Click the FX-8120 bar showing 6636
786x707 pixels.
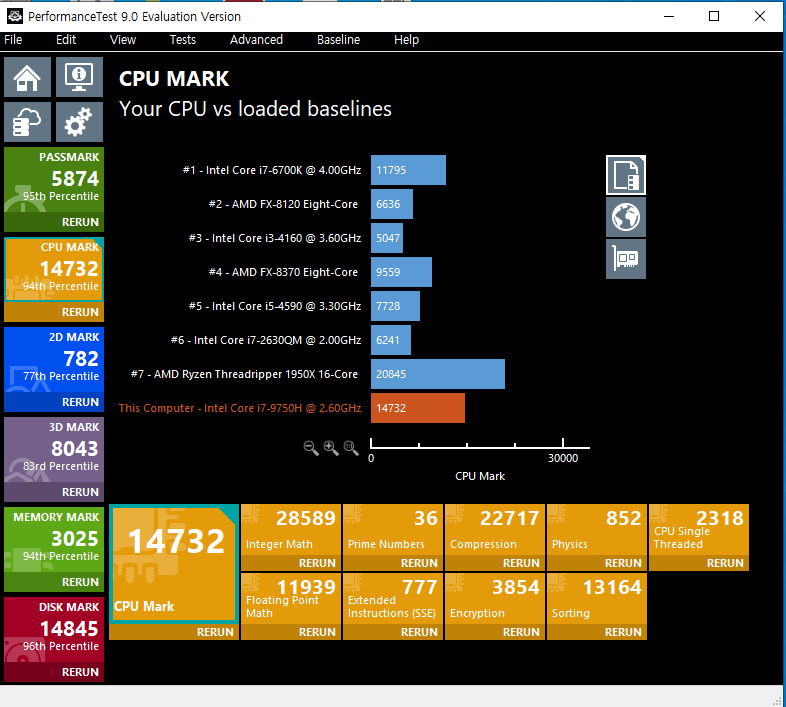pos(391,204)
